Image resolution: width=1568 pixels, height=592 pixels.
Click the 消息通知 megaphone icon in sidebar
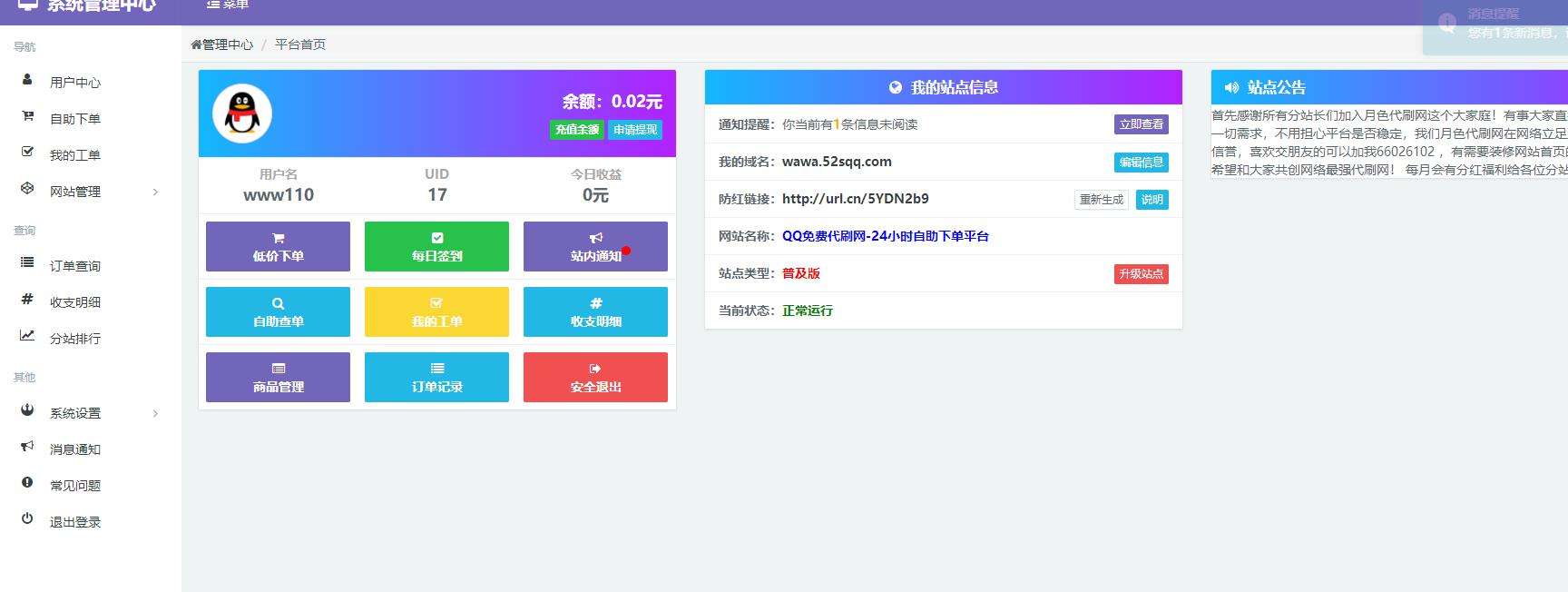coord(27,447)
